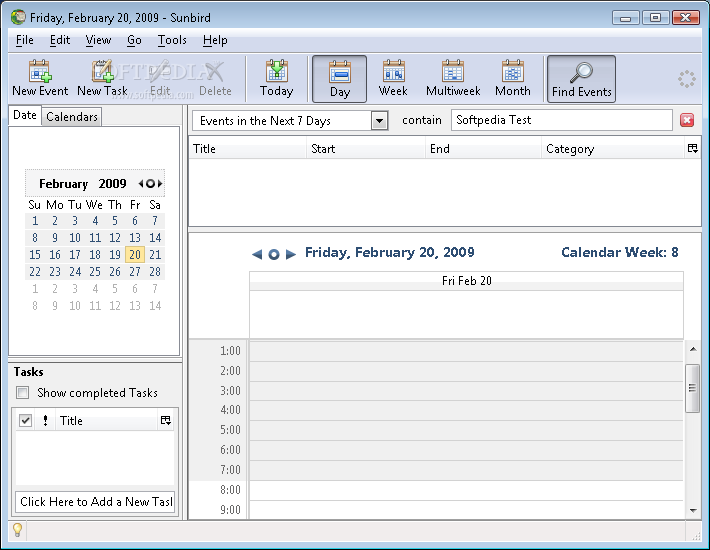Viewport: 710px width, 550px height.
Task: Click 2009 year in mini calendar
Action: coord(112,183)
